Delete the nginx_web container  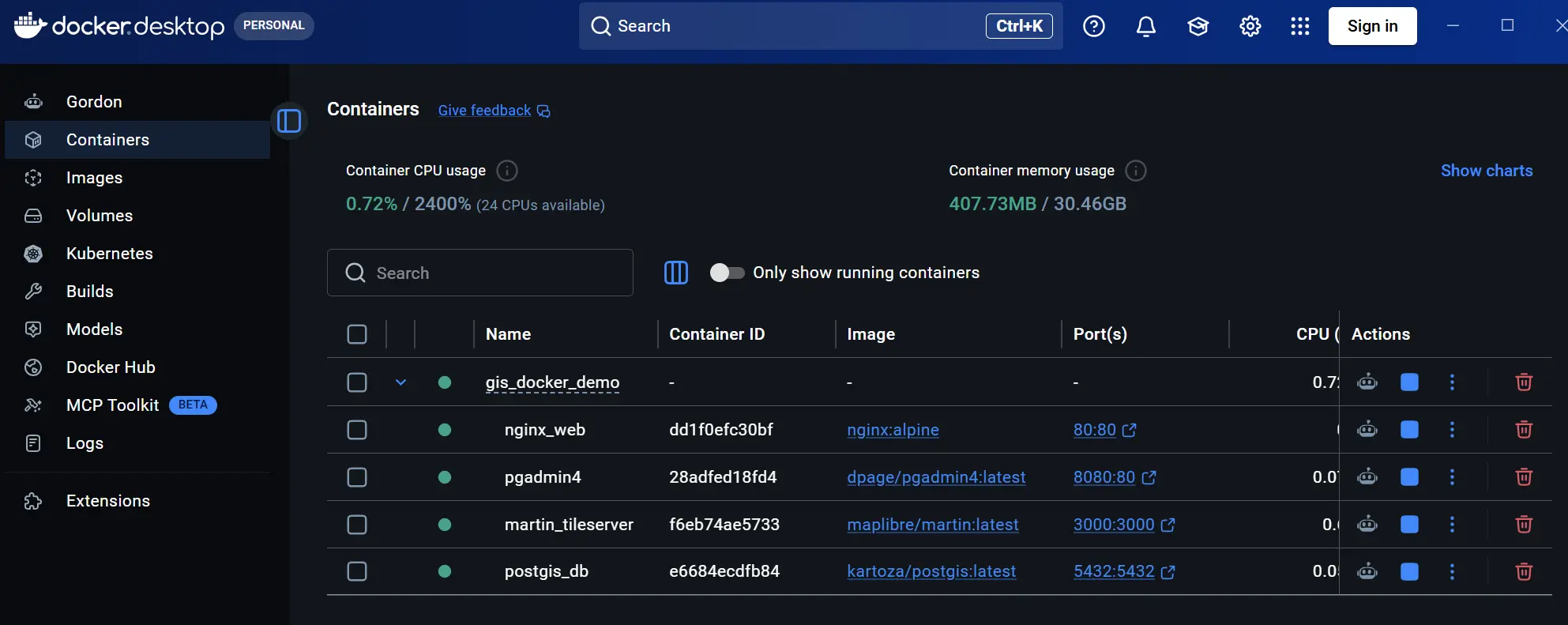point(1524,430)
